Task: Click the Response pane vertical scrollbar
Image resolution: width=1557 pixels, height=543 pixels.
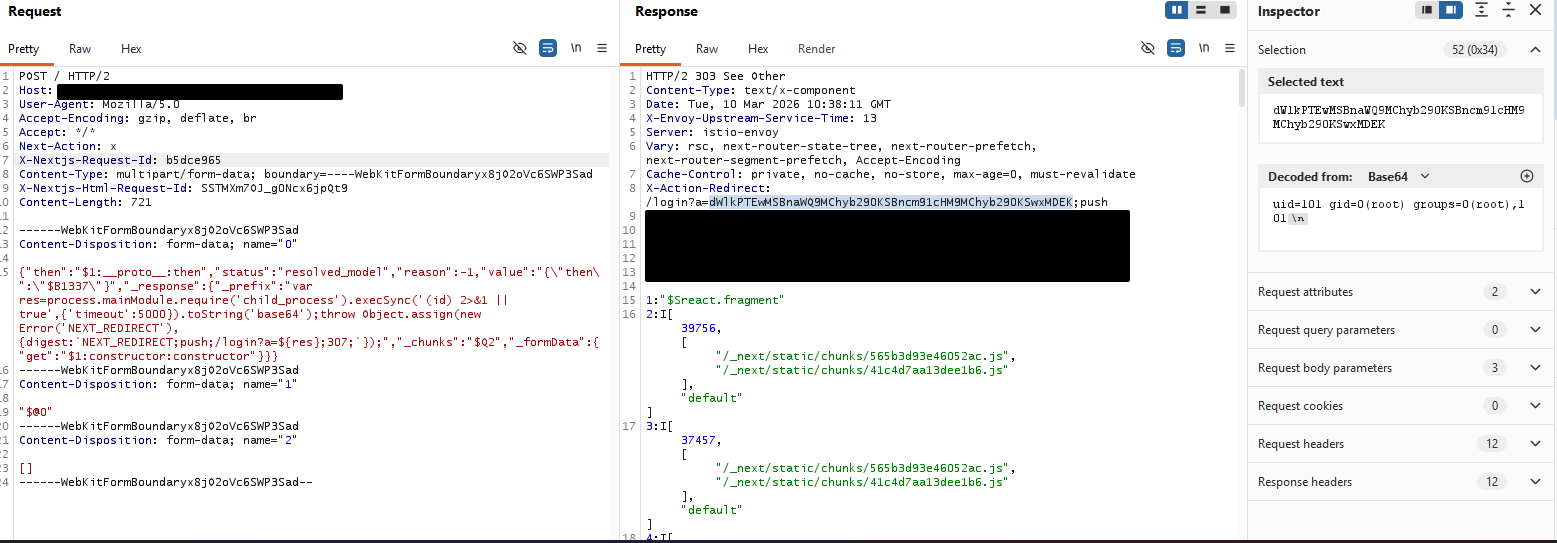Action: [x=1243, y=88]
